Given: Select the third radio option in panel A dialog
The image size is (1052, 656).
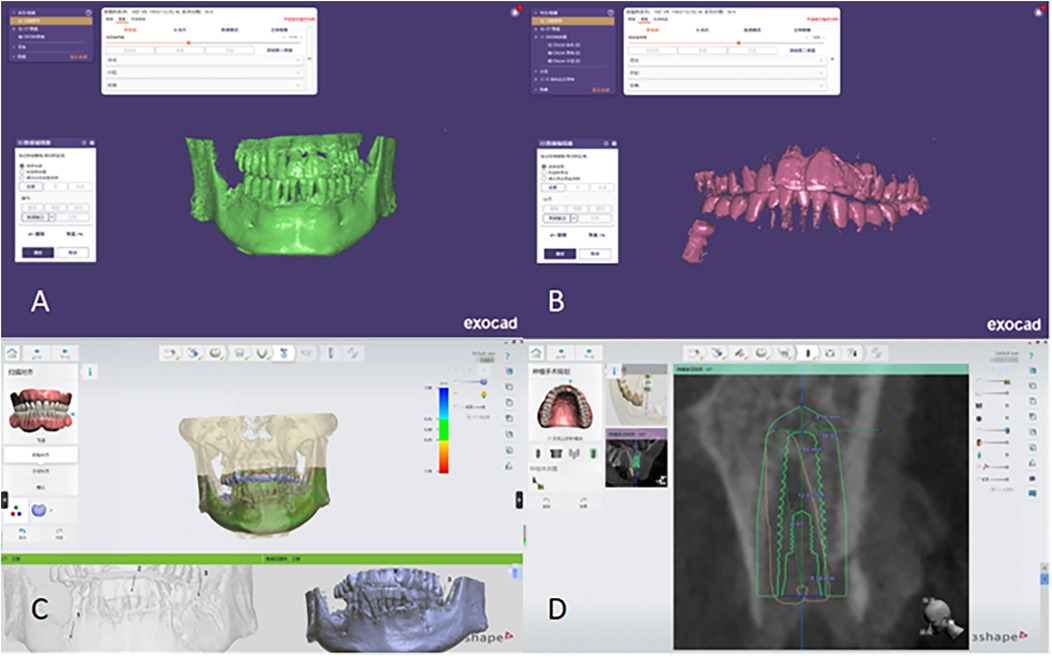Looking at the screenshot, I should pyautogui.click(x=23, y=177).
